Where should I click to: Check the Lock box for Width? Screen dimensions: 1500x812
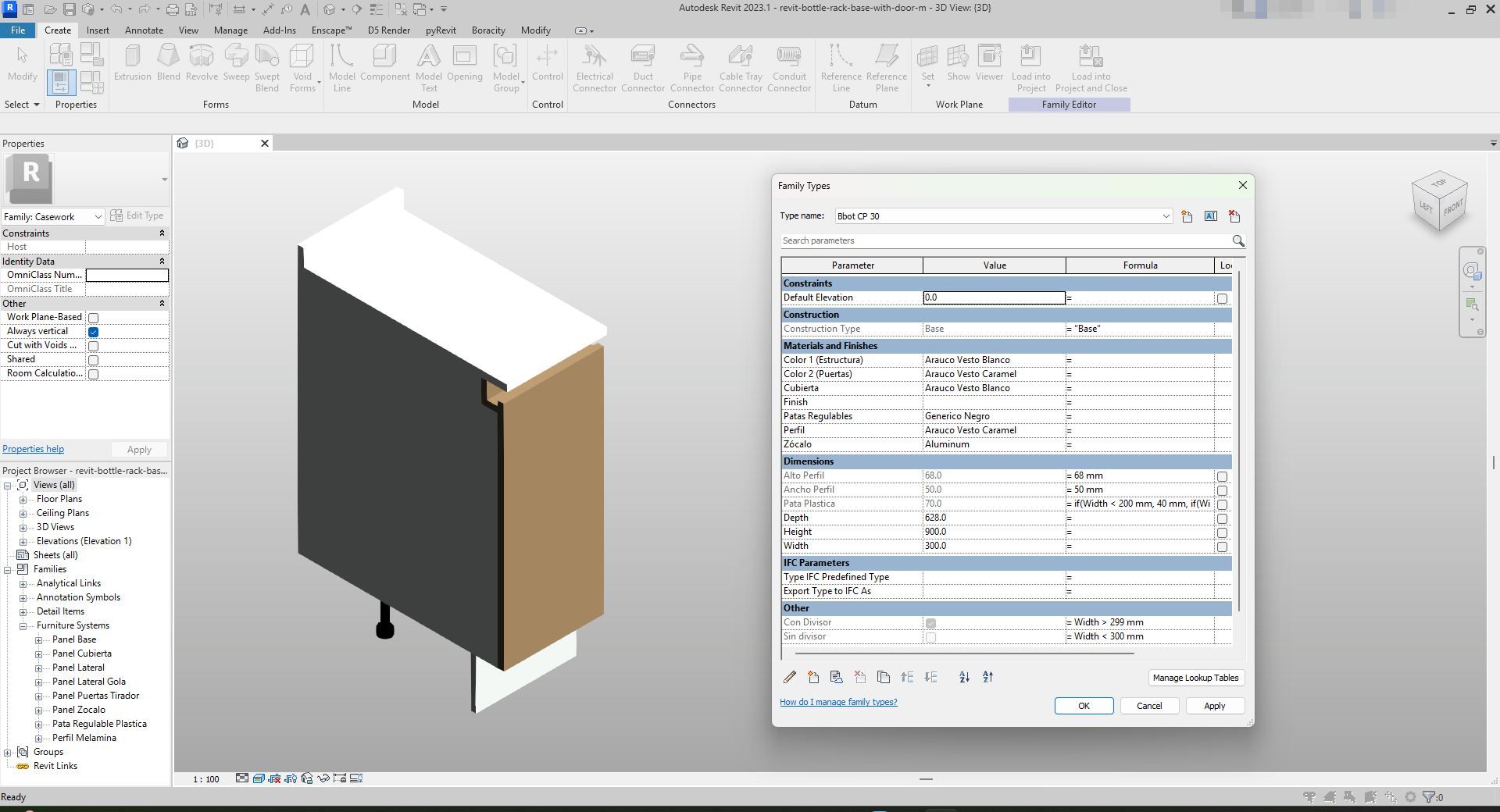point(1222,547)
